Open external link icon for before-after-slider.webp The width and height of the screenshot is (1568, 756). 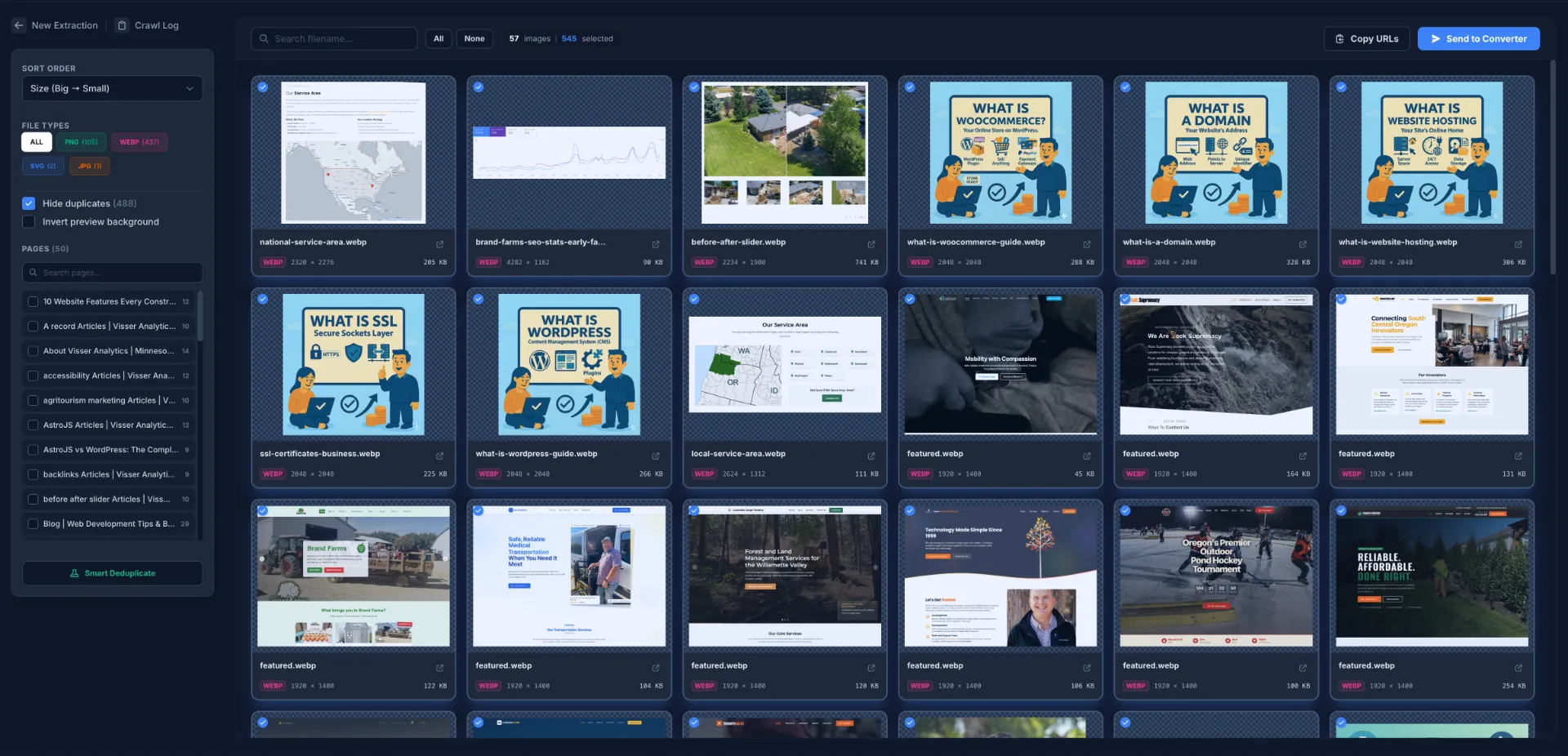(x=871, y=244)
